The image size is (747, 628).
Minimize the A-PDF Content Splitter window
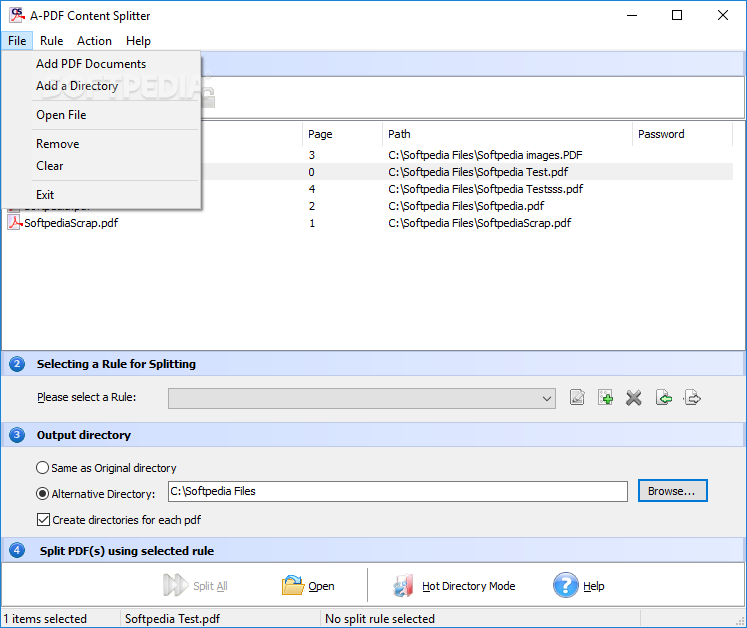(x=632, y=15)
